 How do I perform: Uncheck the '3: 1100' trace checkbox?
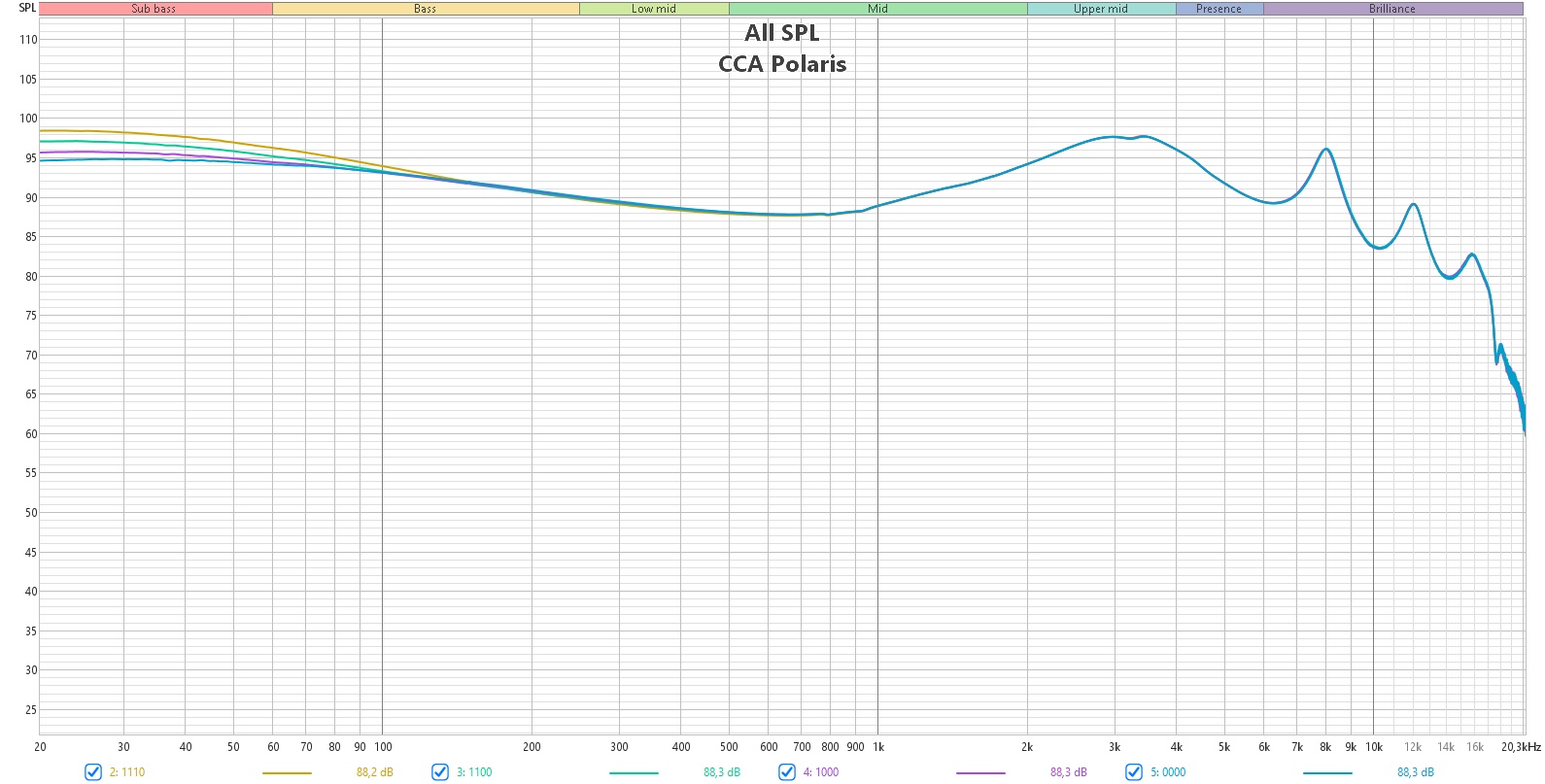tap(440, 772)
